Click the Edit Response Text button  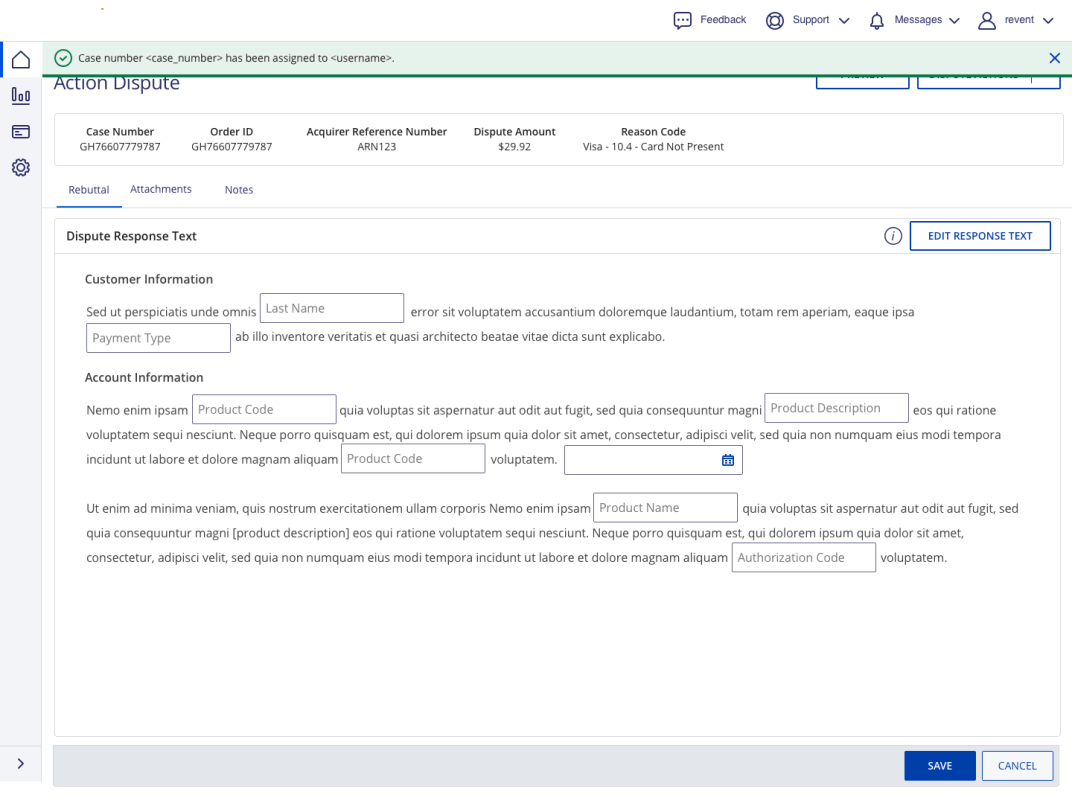click(x=979, y=236)
